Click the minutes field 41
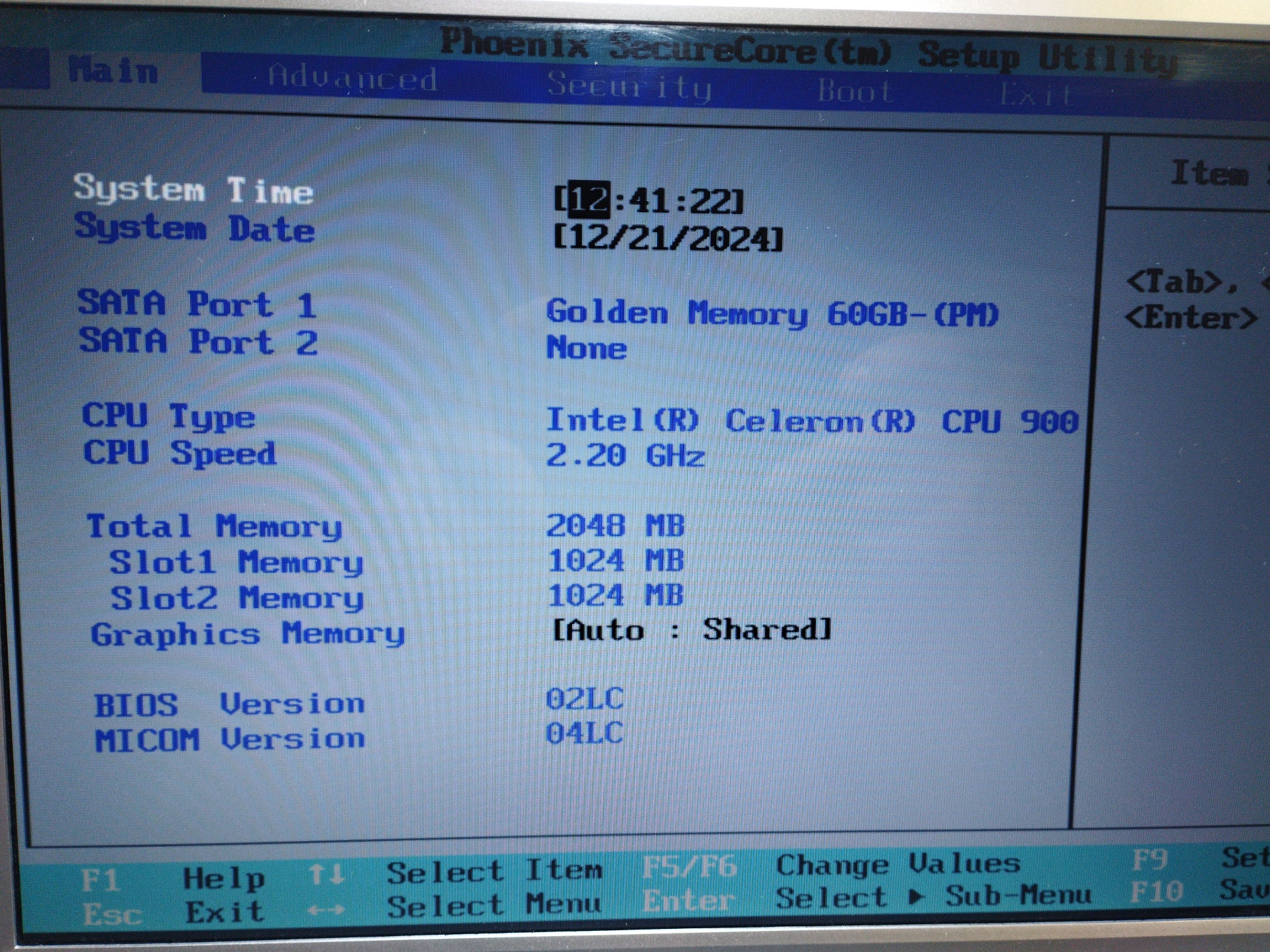This screenshot has width=1270, height=952. coord(649,200)
